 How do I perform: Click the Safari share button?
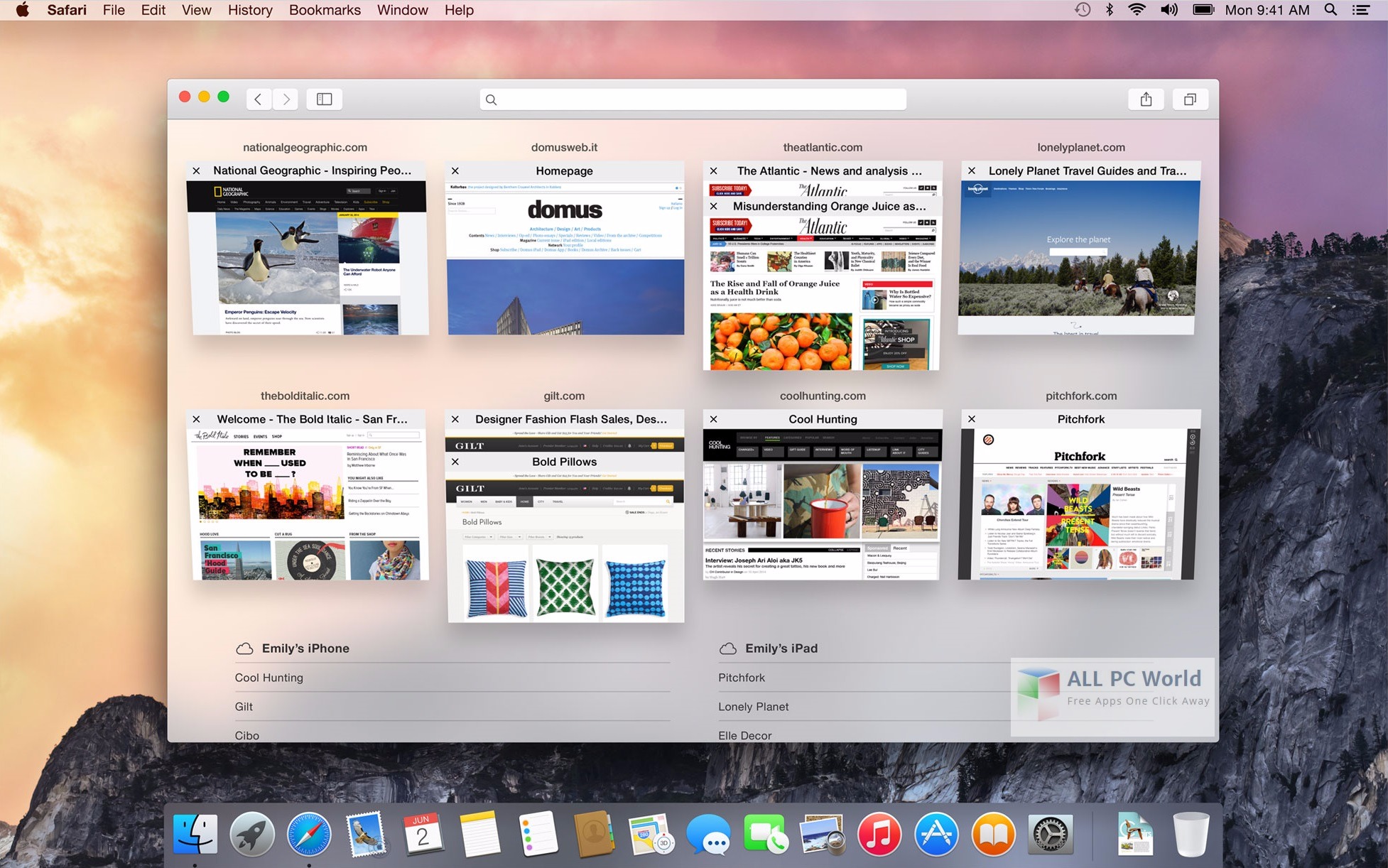coord(1145,99)
